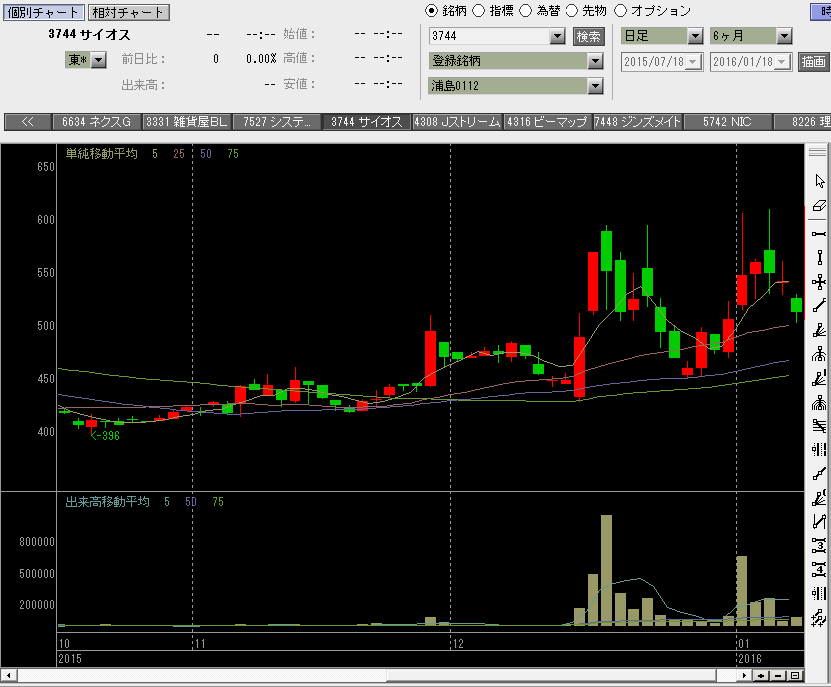Open the 東* market dropdown
Image resolution: width=831 pixels, height=687 pixels.
coord(99,60)
